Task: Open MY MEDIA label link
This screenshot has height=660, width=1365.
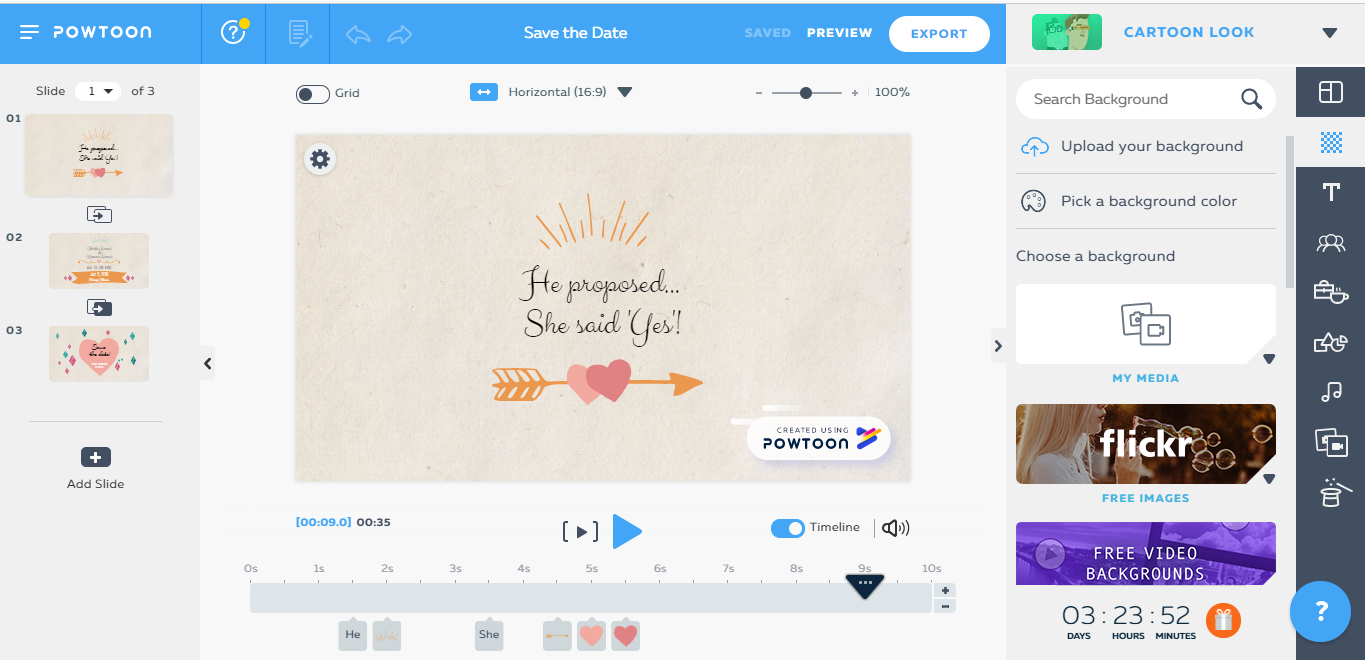Action: point(1146,378)
